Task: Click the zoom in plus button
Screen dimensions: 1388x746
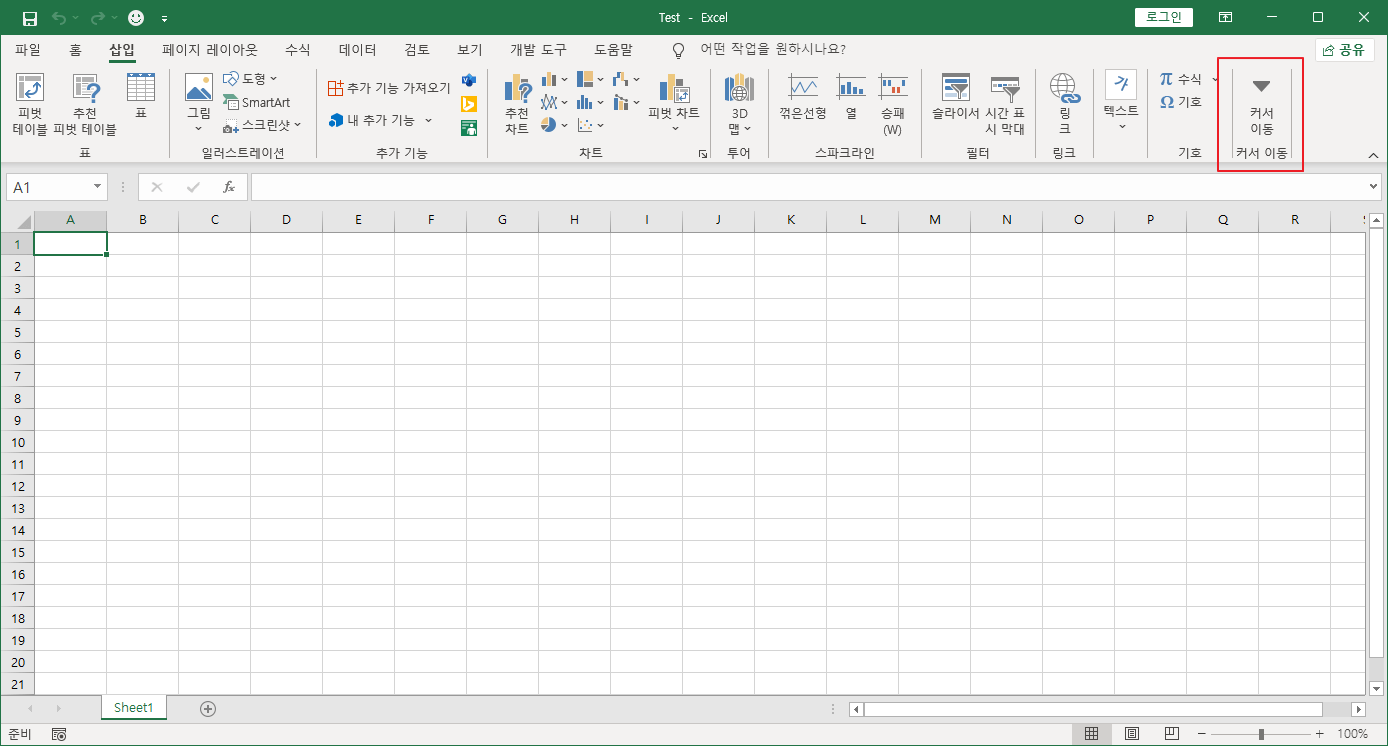Action: click(x=1320, y=734)
